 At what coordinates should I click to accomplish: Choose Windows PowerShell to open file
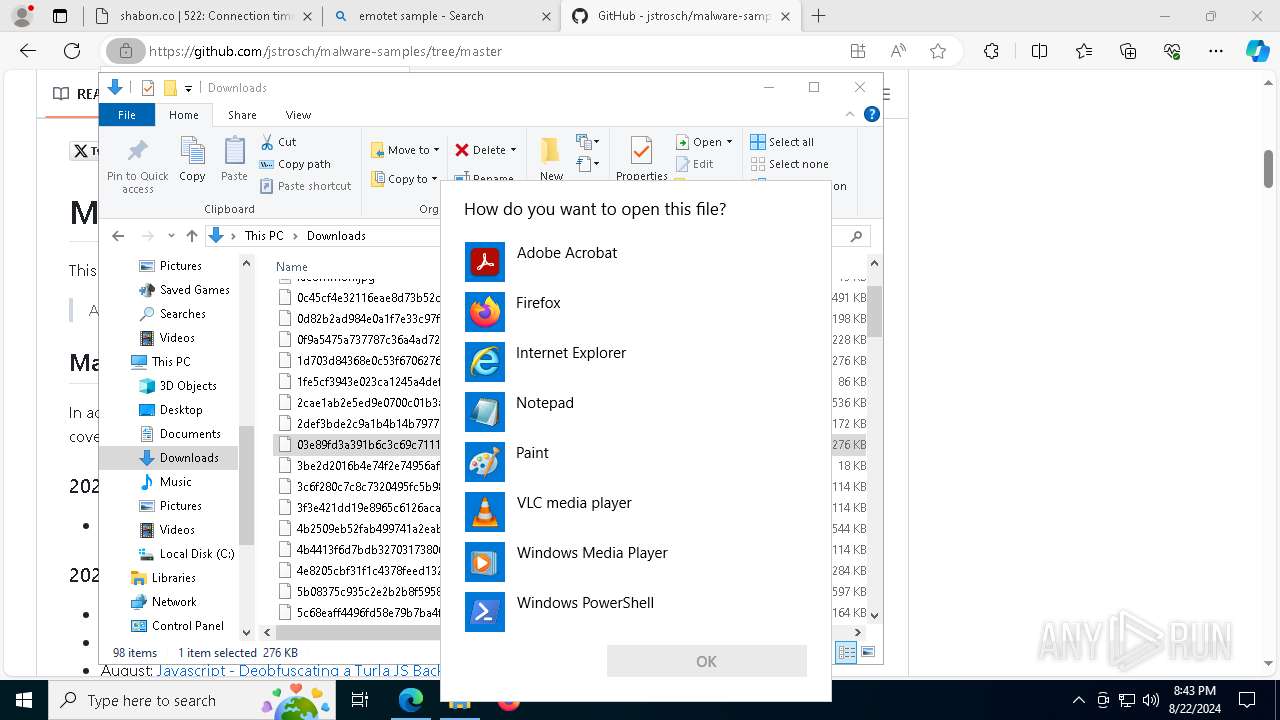636,612
